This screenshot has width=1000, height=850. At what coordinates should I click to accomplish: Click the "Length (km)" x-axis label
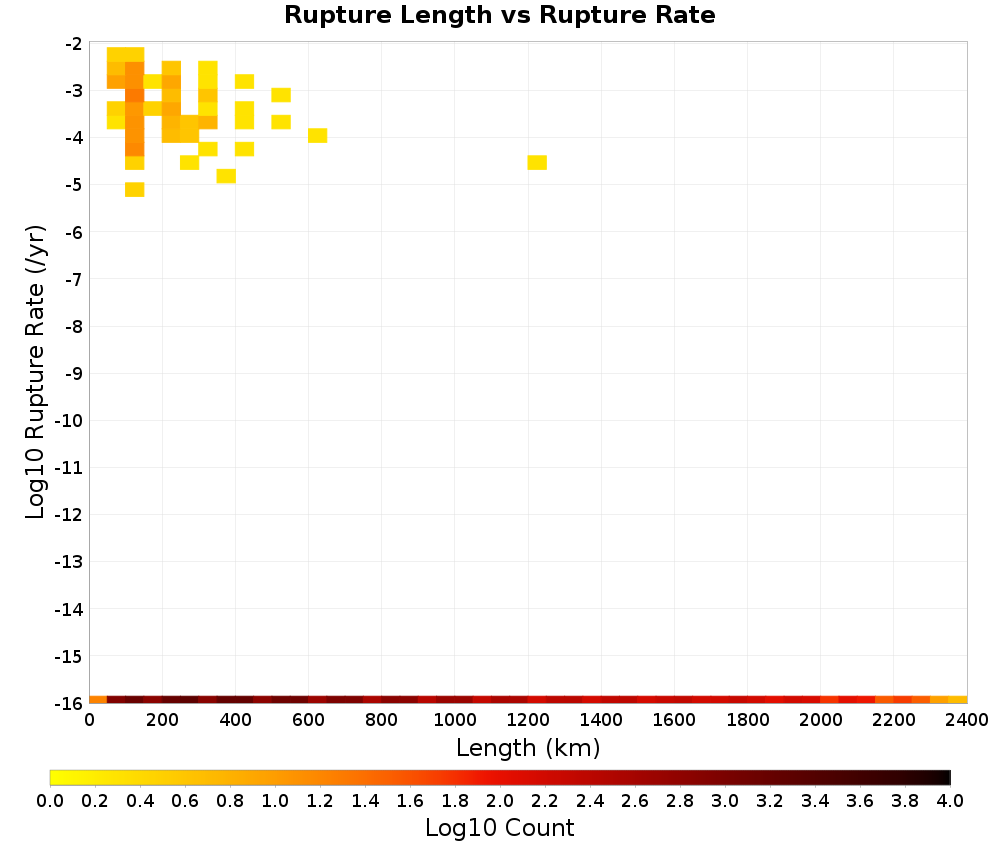[x=528, y=747]
